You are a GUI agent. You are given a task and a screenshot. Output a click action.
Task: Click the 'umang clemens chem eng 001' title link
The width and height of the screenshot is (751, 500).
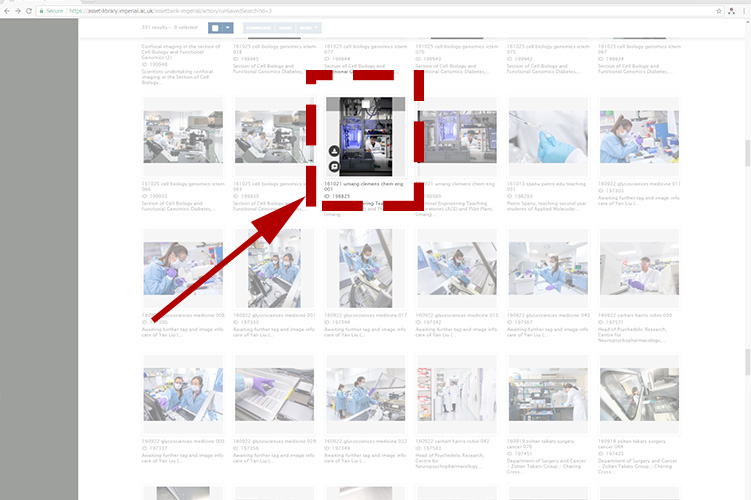365,184
